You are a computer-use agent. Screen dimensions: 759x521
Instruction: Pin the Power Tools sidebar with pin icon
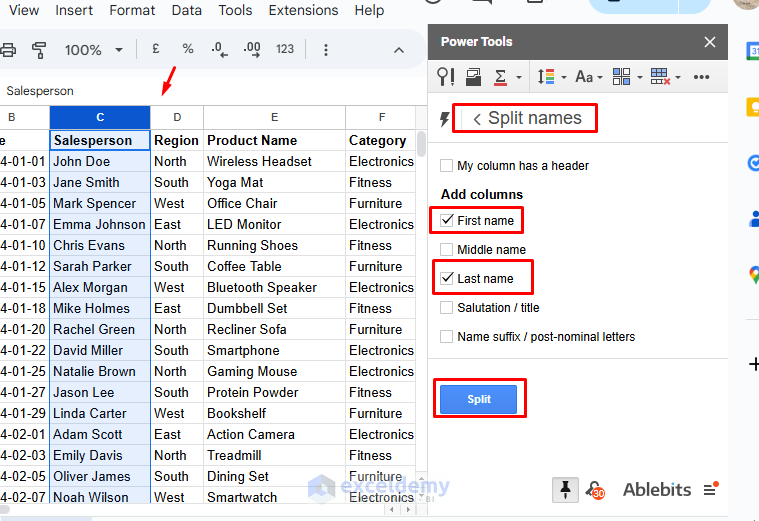(x=565, y=490)
